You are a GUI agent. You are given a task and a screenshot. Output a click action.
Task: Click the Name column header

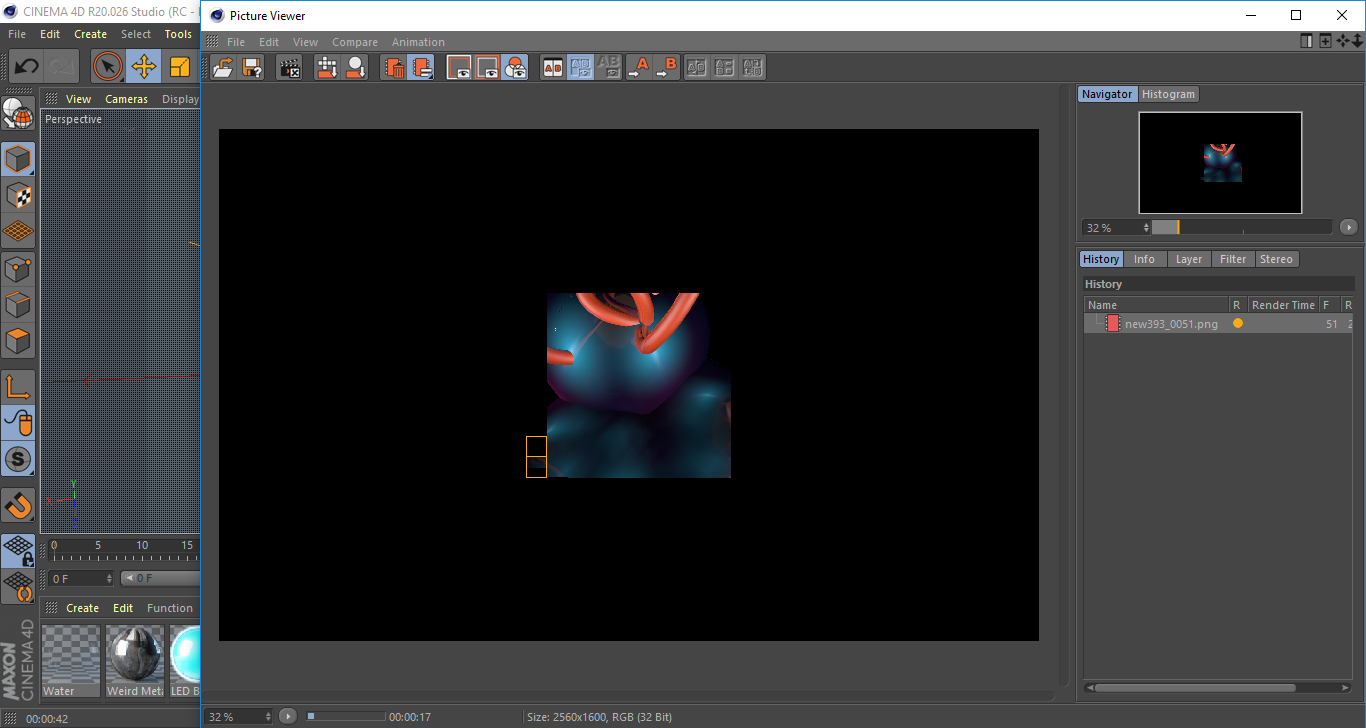point(1157,305)
